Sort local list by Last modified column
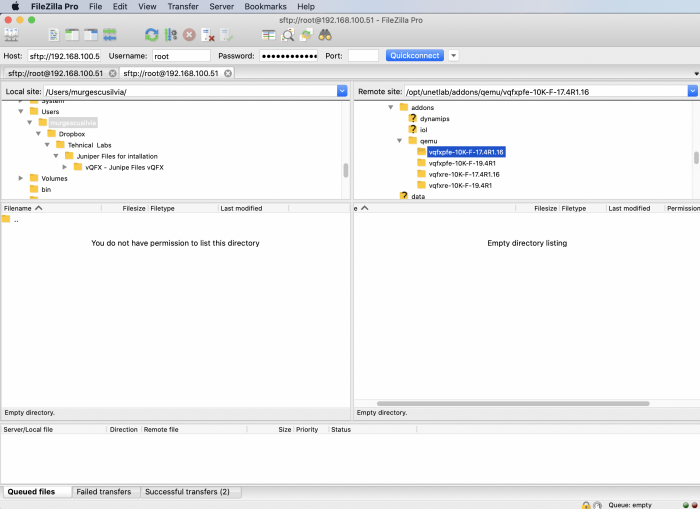Viewport: 700px width, 509px height. coord(254,208)
